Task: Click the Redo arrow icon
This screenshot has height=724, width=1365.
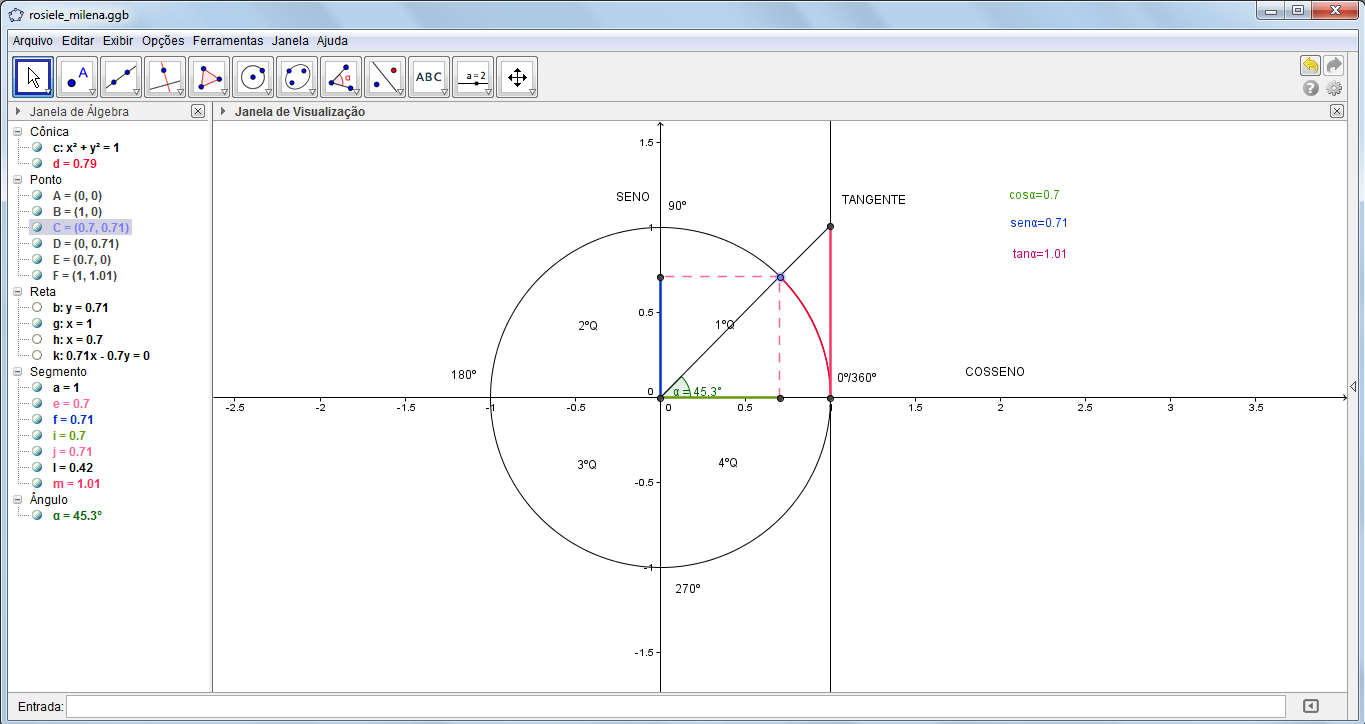Action: point(1334,65)
